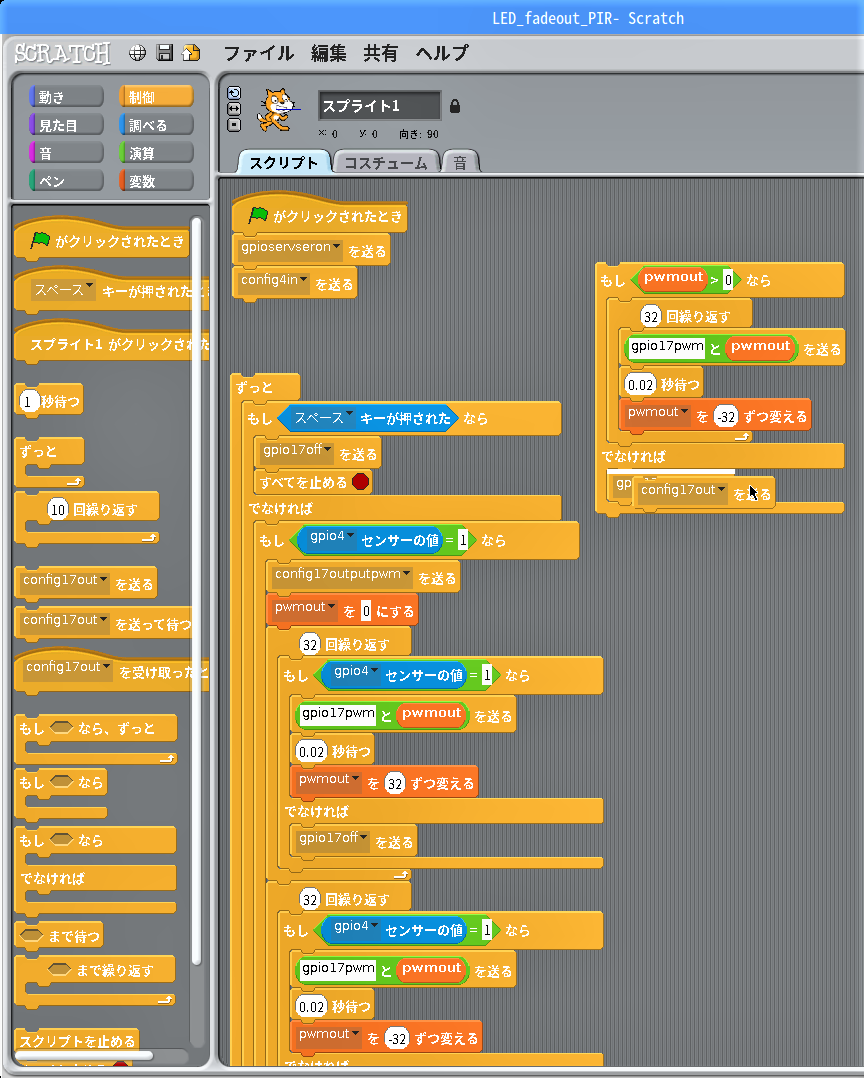Click the 1 秒待つ block in palette

pyautogui.click(x=49, y=401)
